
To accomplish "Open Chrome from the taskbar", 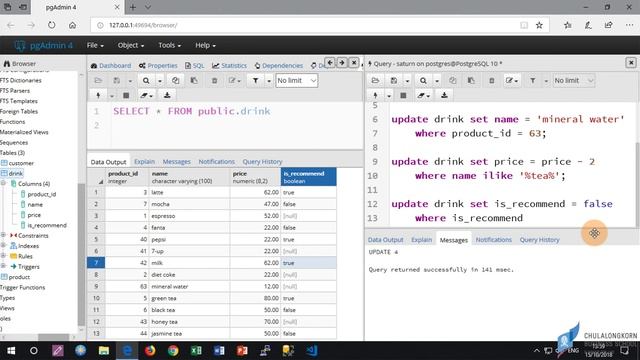I will [x=173, y=351].
